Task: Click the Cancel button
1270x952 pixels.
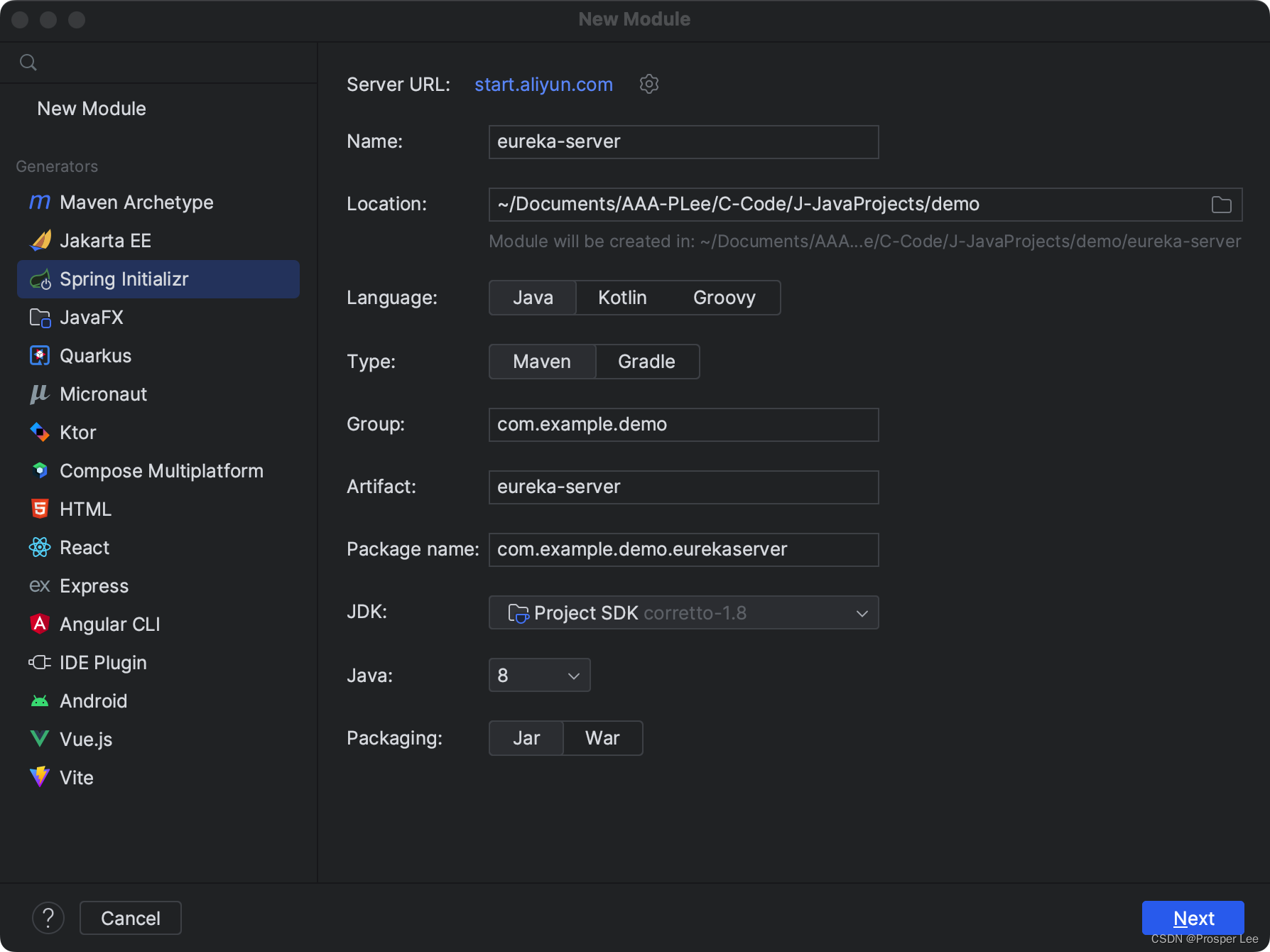Action: click(131, 918)
